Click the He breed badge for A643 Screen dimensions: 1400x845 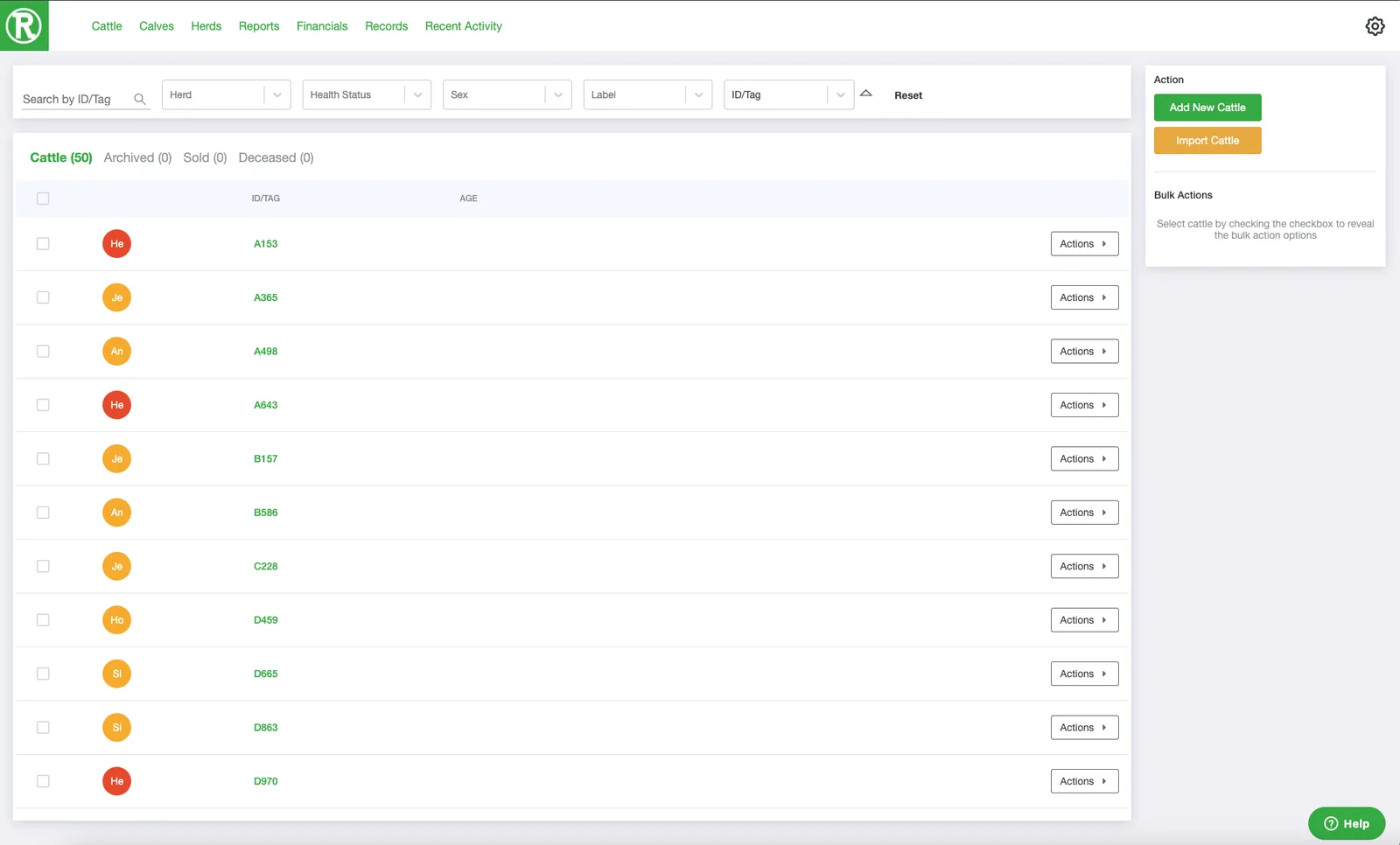pyautogui.click(x=116, y=405)
